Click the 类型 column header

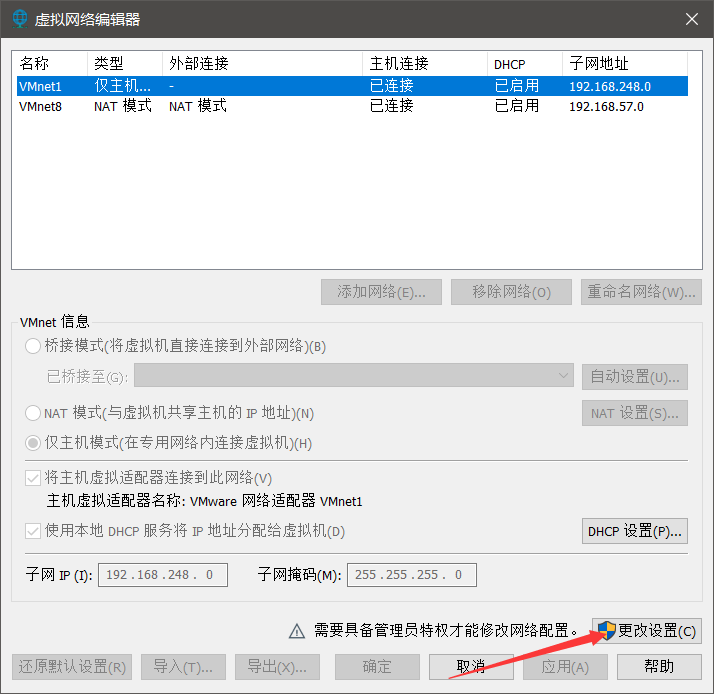(125, 63)
